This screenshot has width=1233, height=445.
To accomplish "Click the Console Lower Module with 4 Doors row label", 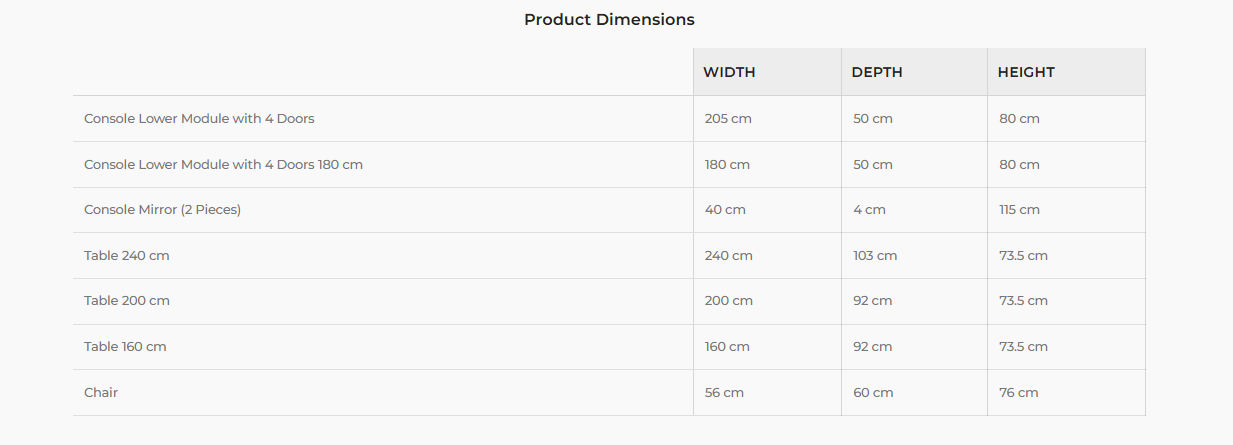I will (199, 118).
